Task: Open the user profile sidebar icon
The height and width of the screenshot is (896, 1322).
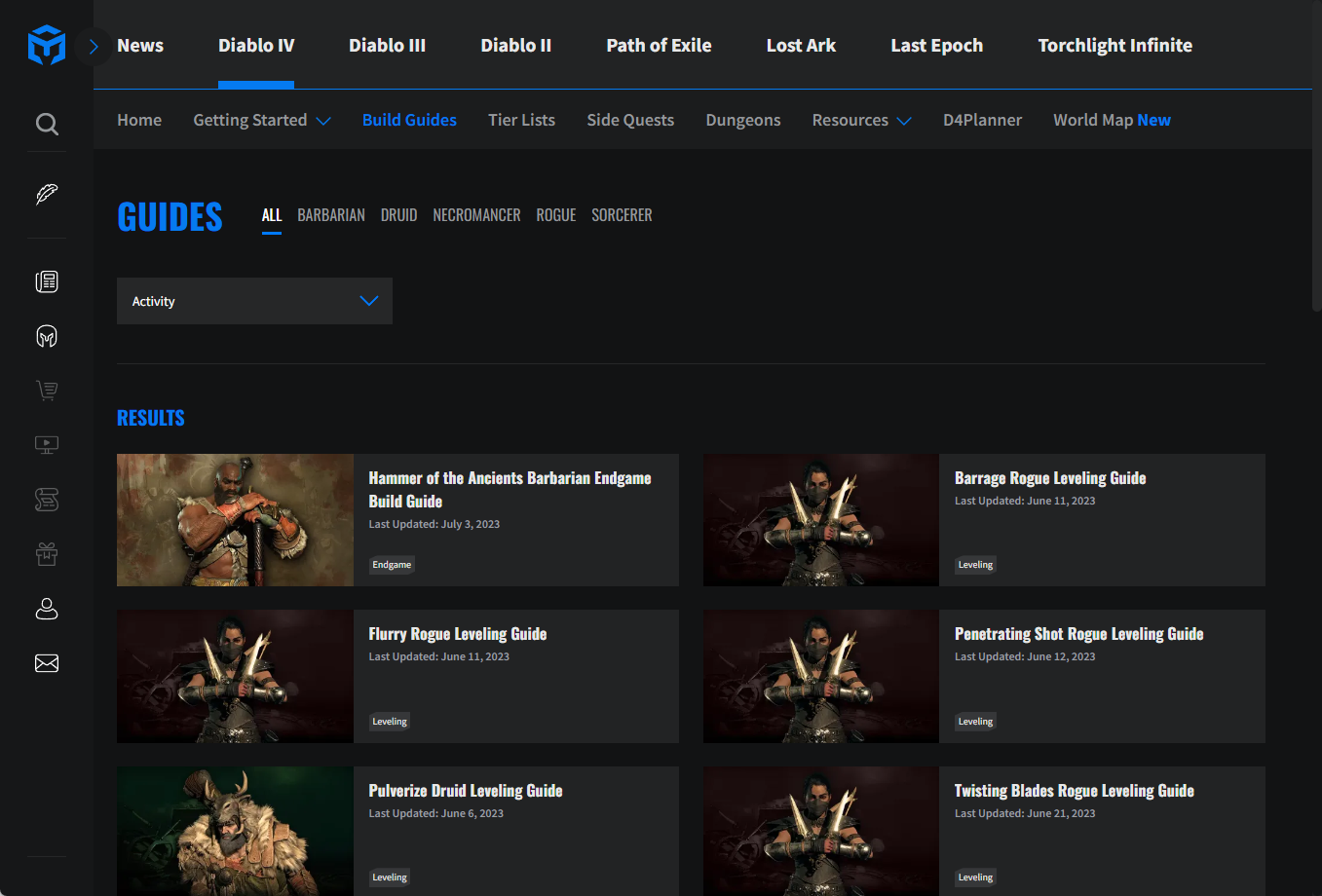Action: click(x=47, y=609)
